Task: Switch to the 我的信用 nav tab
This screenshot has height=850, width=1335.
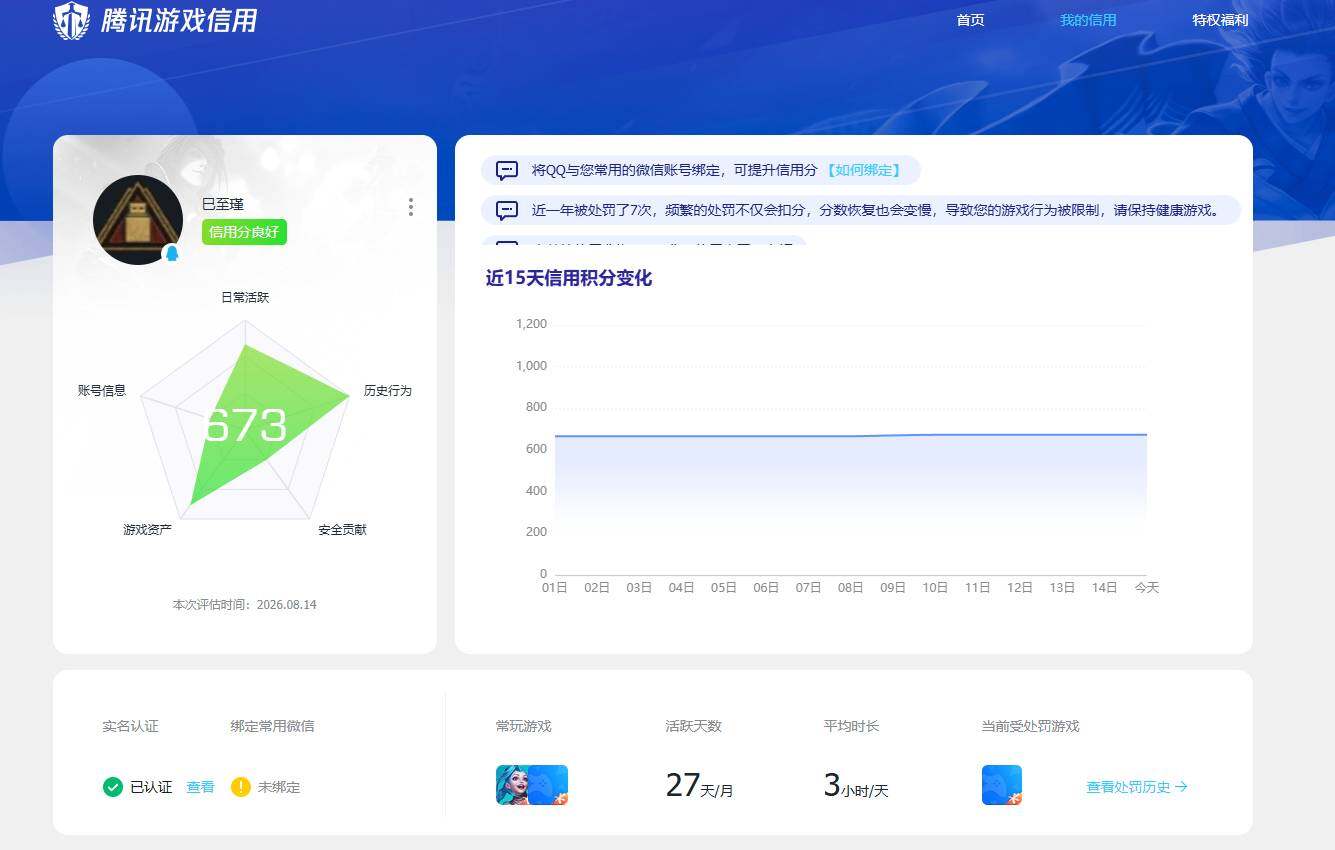Action: point(1088,20)
